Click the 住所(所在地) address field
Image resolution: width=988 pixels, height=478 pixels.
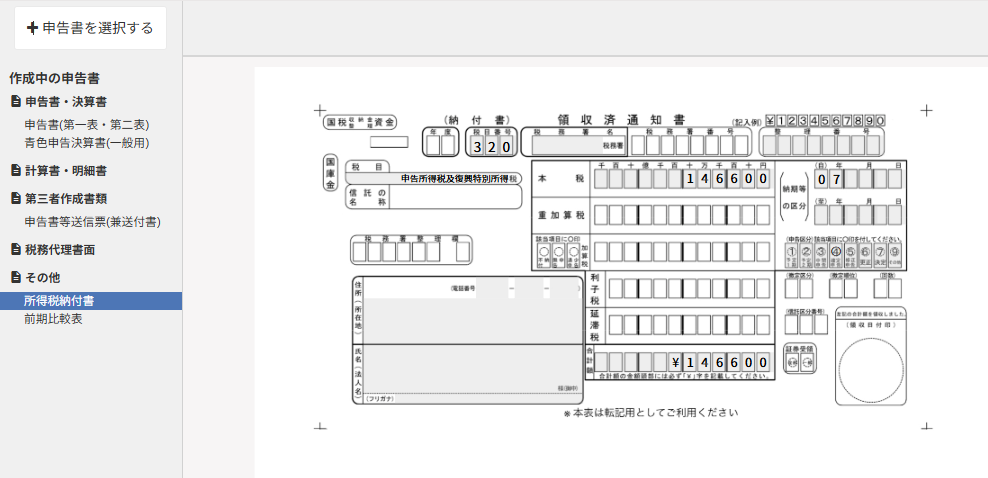473,310
